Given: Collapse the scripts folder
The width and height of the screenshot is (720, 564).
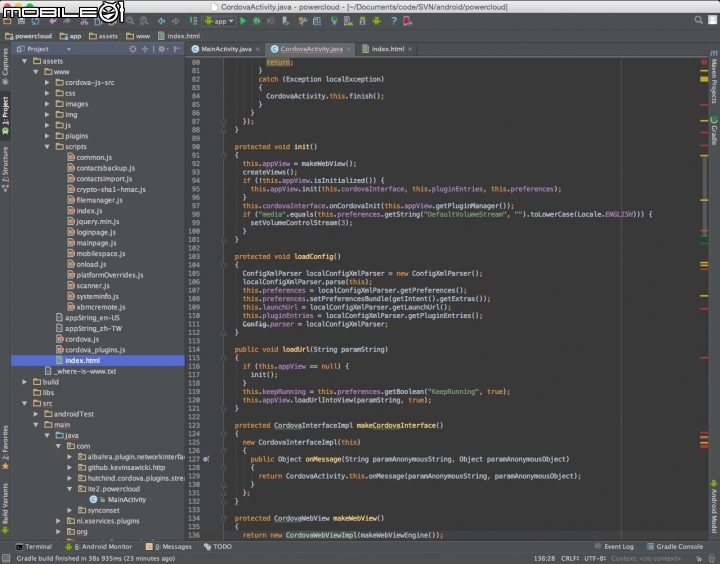Looking at the screenshot, I should tap(47, 147).
